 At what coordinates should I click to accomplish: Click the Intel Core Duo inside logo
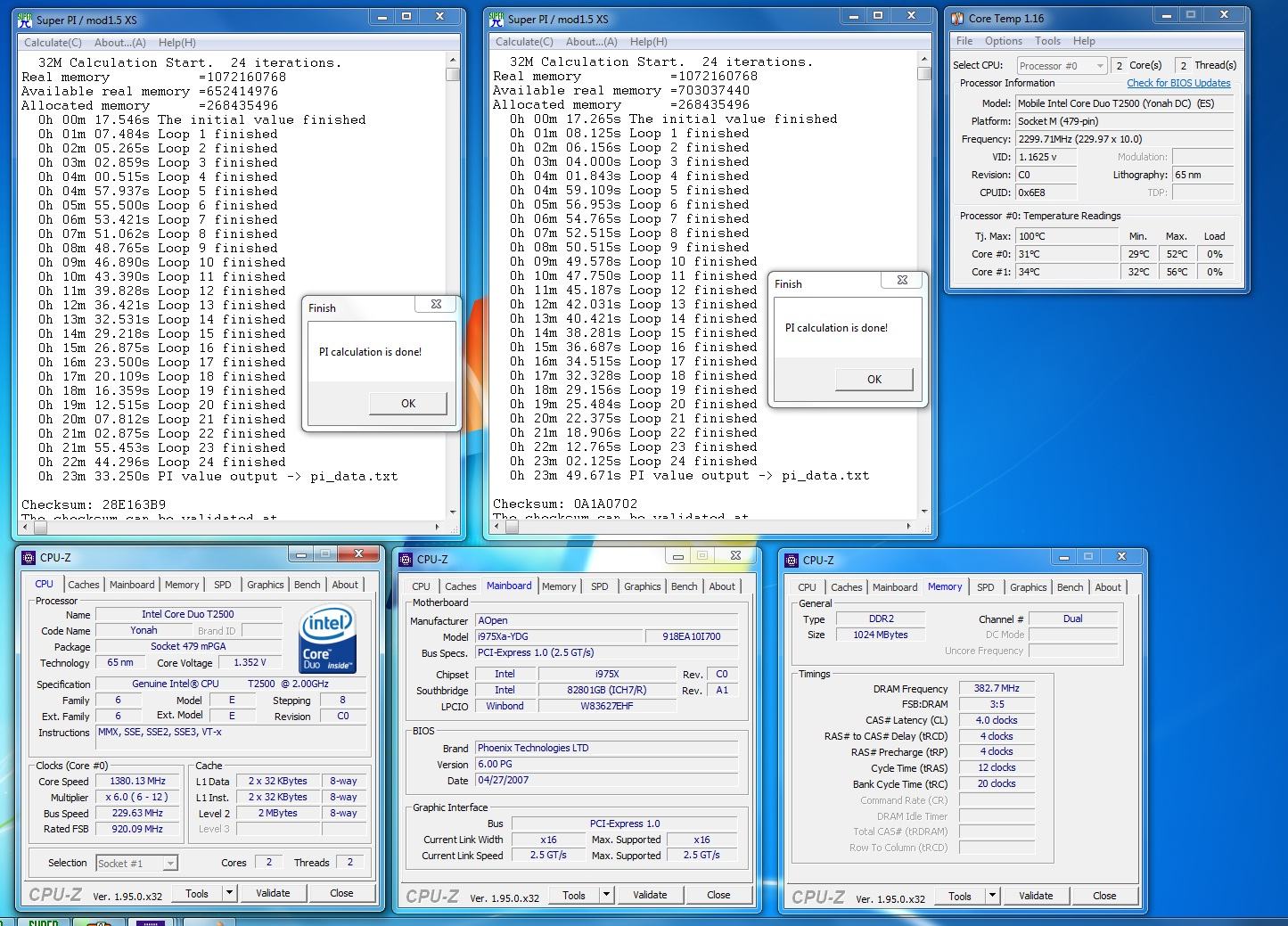point(327,640)
